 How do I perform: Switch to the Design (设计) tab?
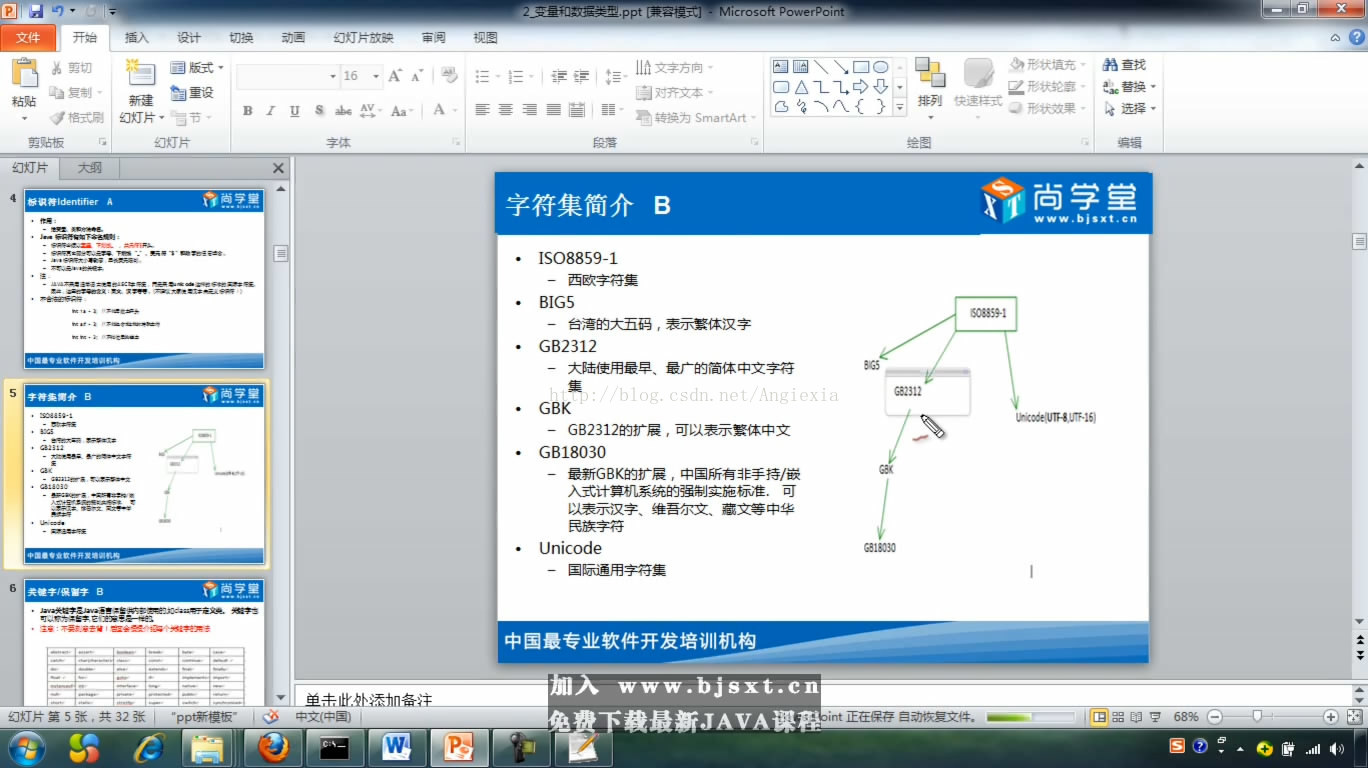[189, 38]
